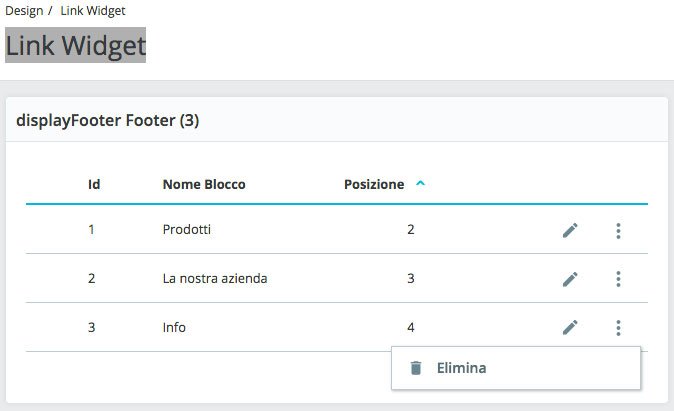The height and width of the screenshot is (411, 674).
Task: Select the La nostra azienda row name
Action: coord(215,279)
